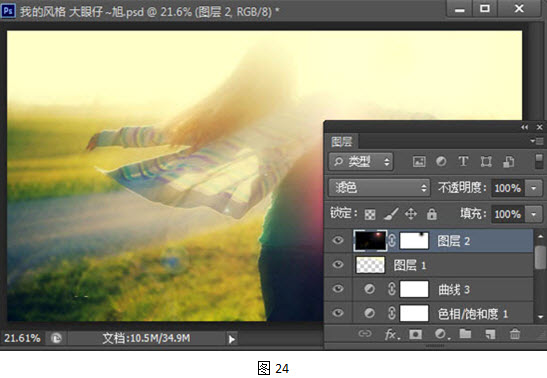Click the delete layer trash icon
547x378 pixels.
515,334
